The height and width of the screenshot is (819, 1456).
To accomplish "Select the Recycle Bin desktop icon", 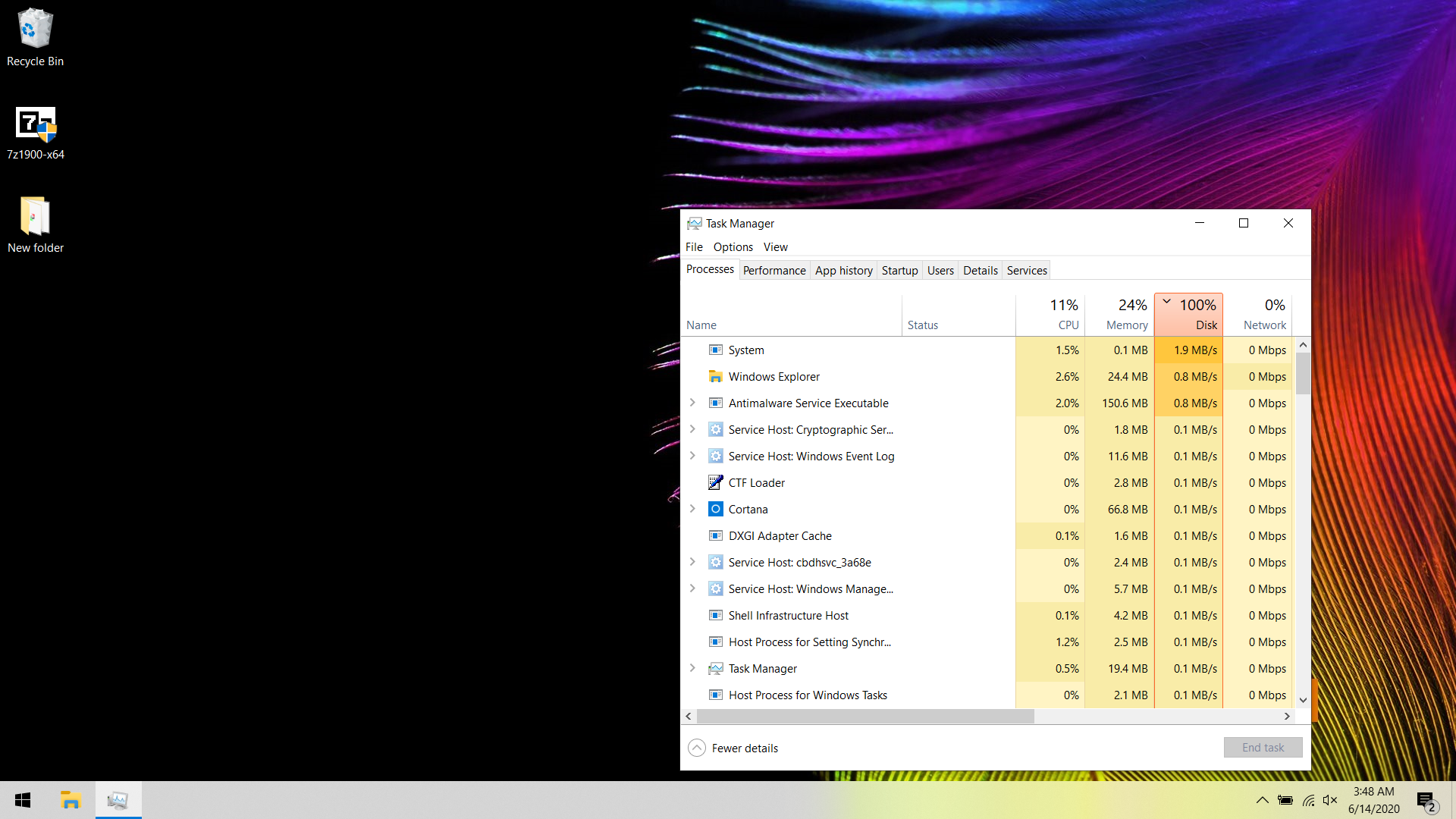I will pos(35,38).
